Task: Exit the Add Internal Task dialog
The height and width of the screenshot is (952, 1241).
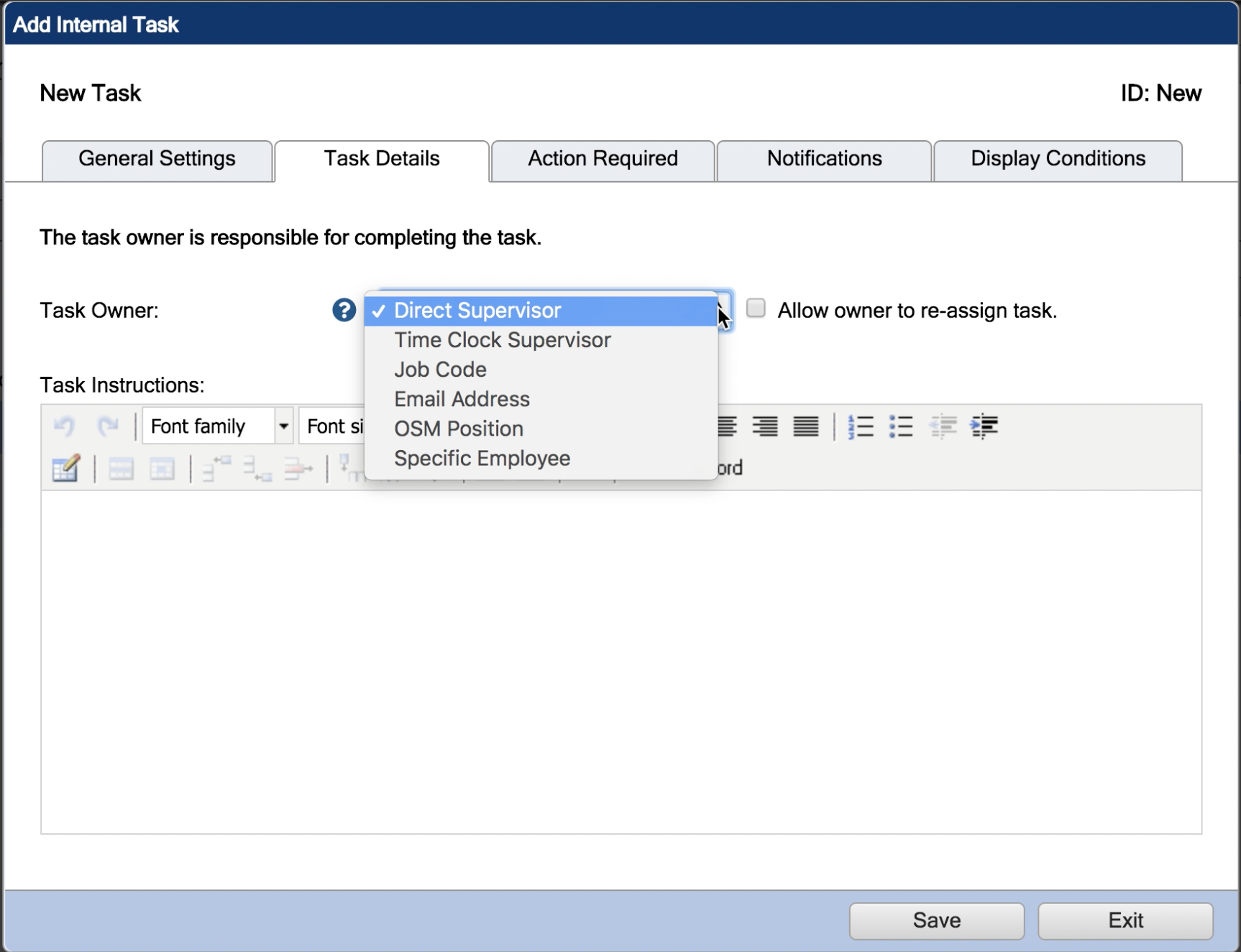Action: pos(1125,920)
